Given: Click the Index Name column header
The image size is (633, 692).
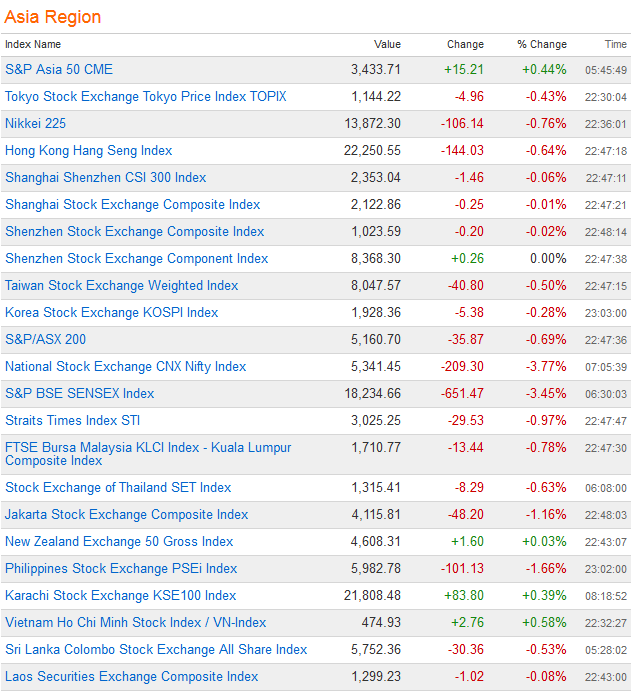Looking at the screenshot, I should 33,44.
